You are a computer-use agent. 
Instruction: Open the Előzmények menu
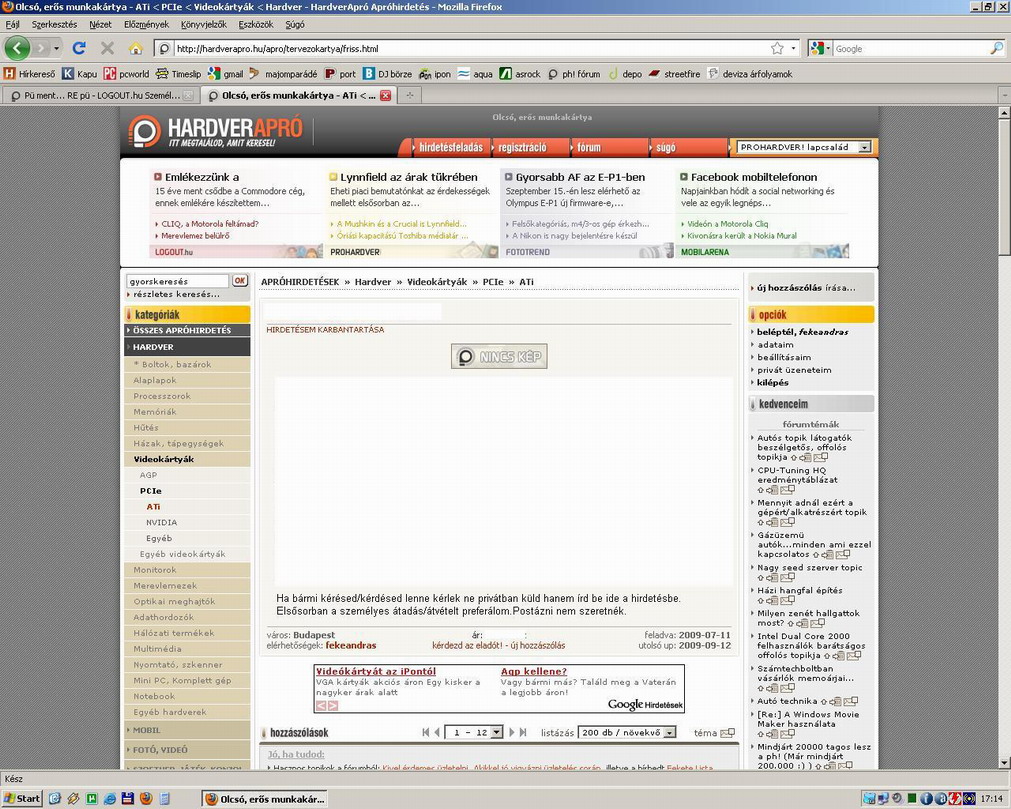pyautogui.click(x=146, y=24)
